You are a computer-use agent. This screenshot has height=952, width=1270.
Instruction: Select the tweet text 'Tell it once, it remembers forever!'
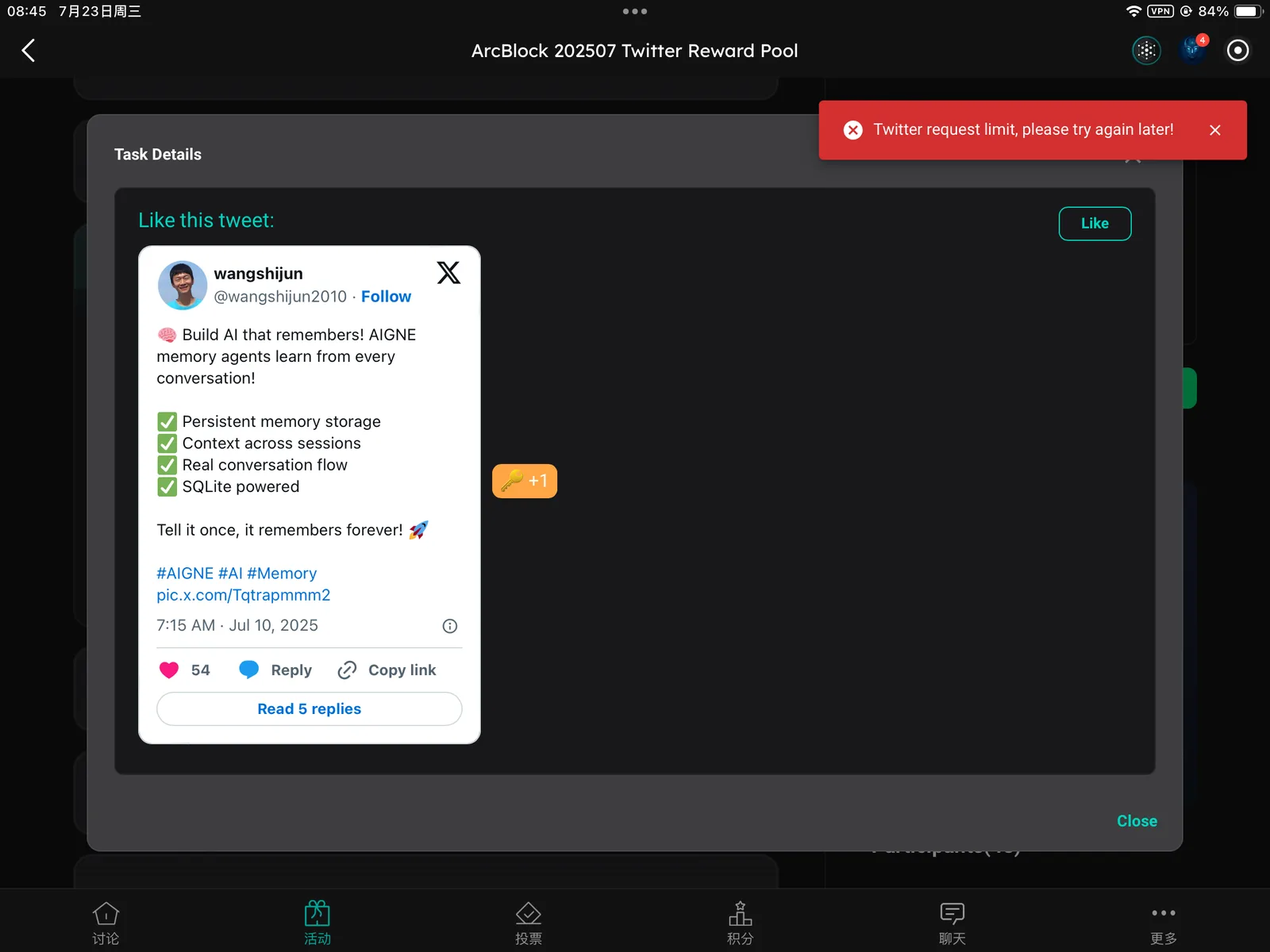pyautogui.click(x=279, y=530)
